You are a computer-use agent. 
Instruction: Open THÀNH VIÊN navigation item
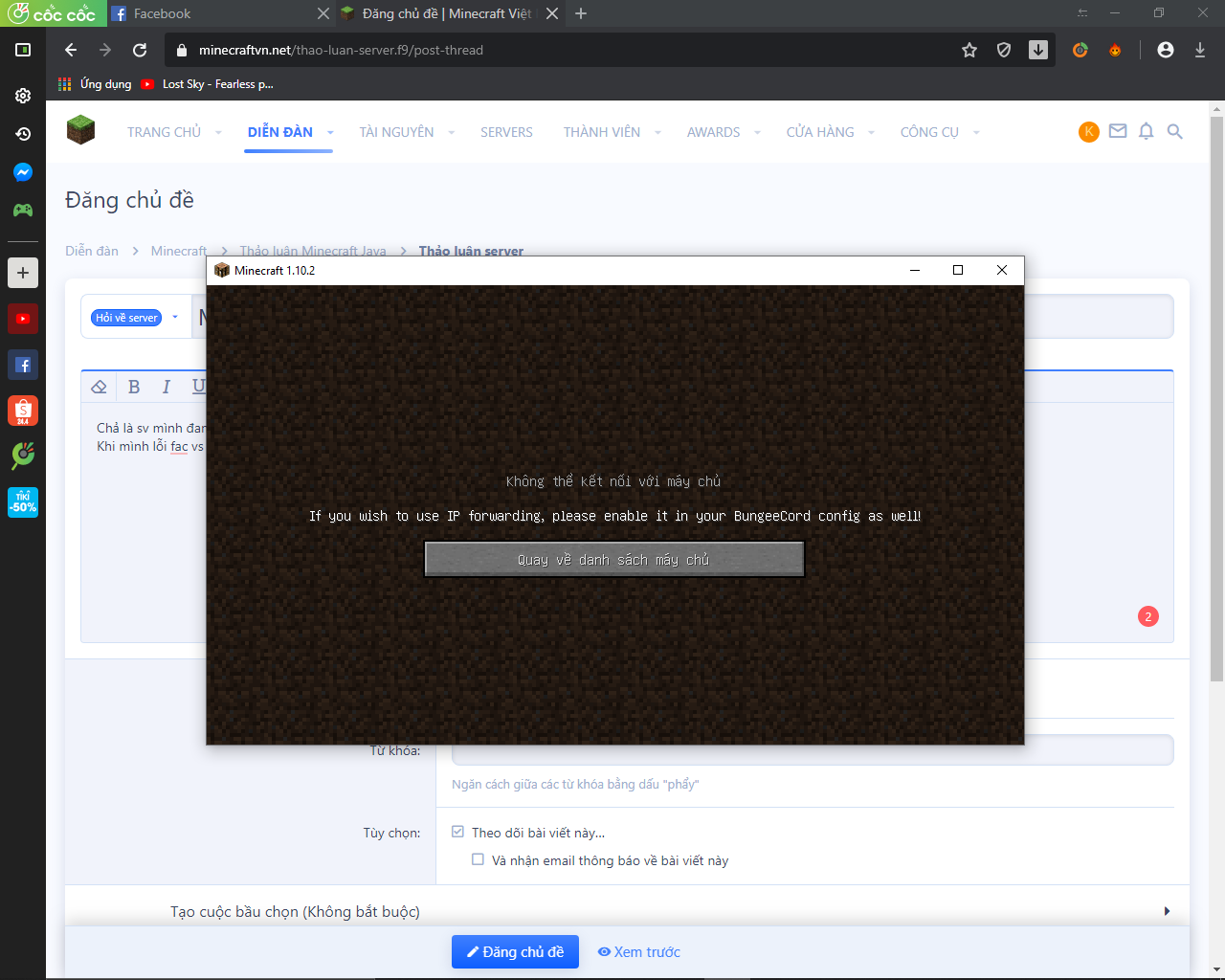tap(602, 132)
